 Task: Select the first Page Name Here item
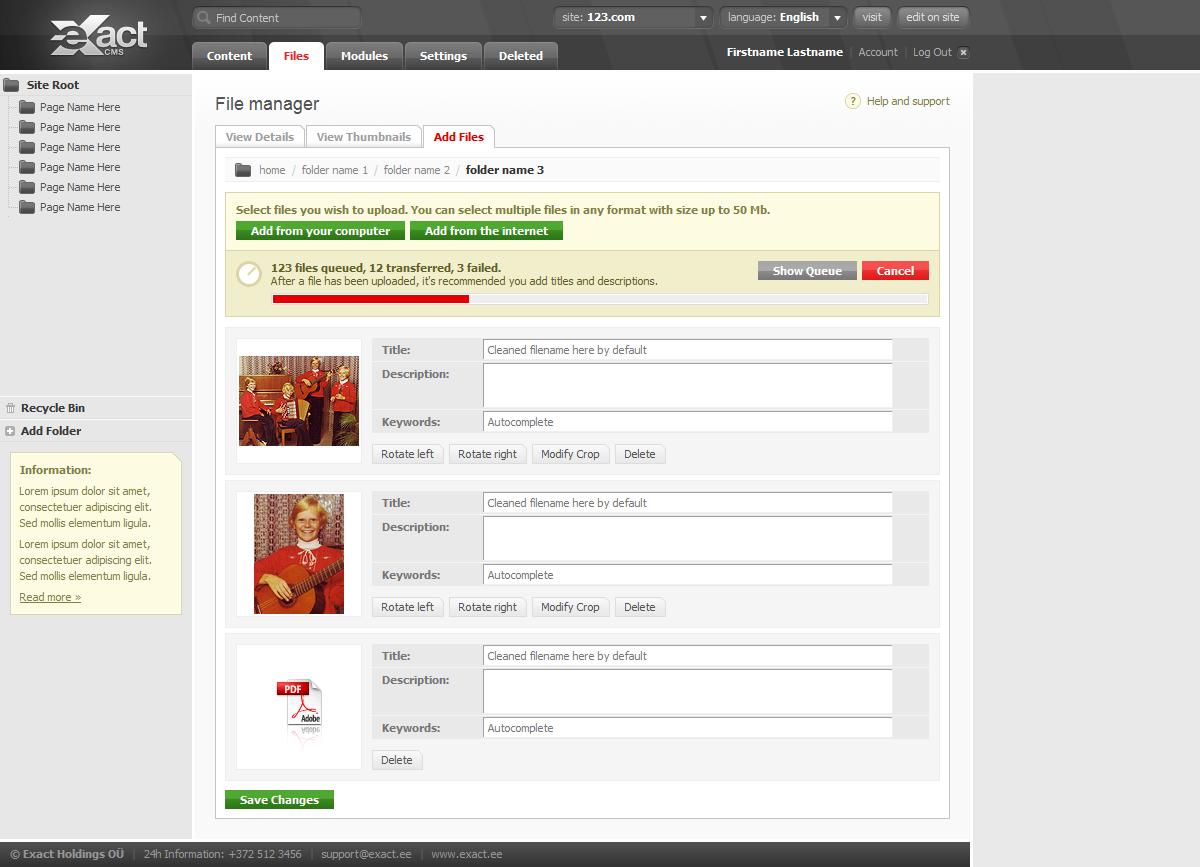click(x=80, y=107)
